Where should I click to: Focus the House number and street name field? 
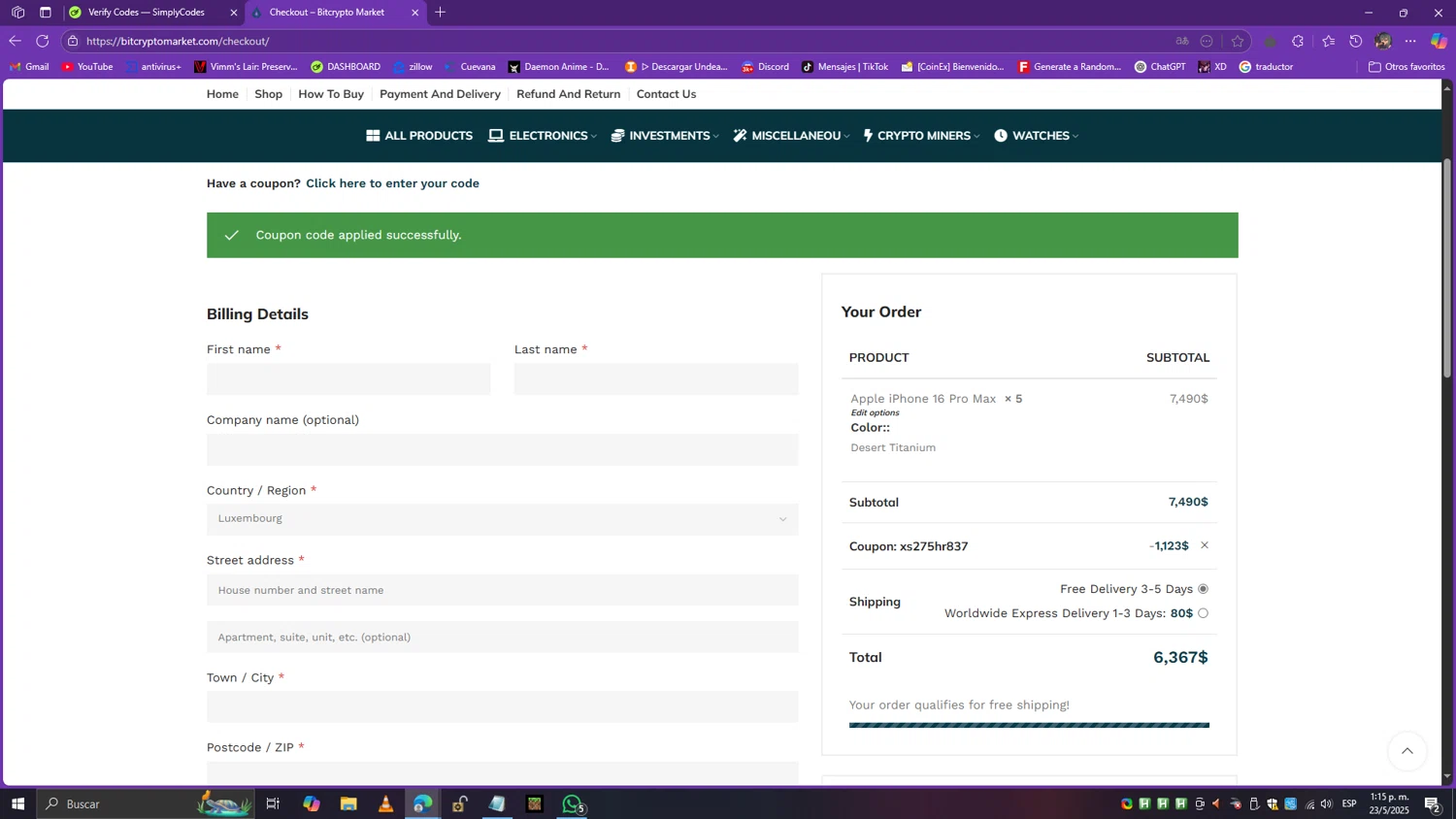pos(503,590)
